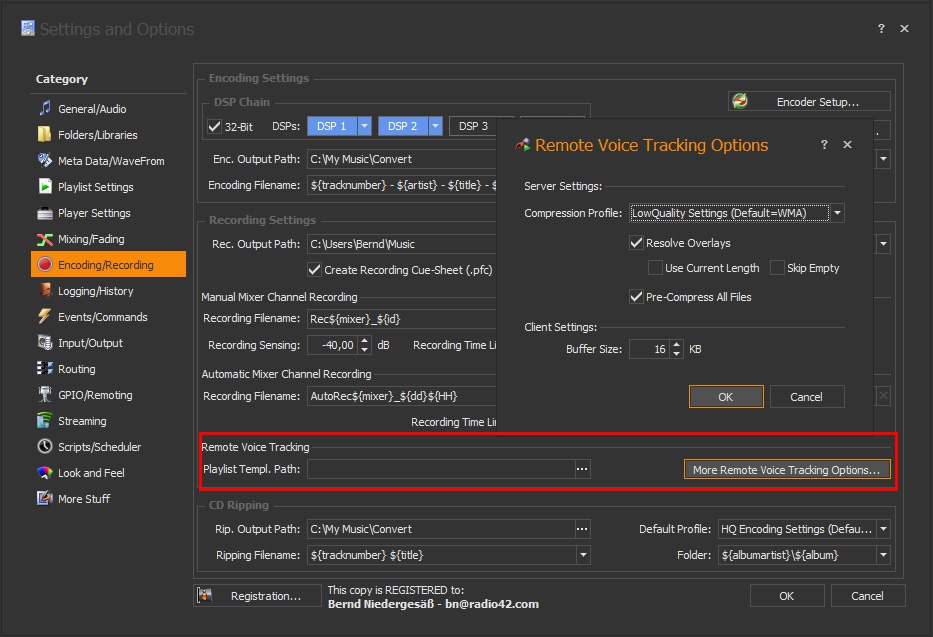933x637 pixels.
Task: Click the GPIO/Remoting icon
Action: [x=45, y=394]
